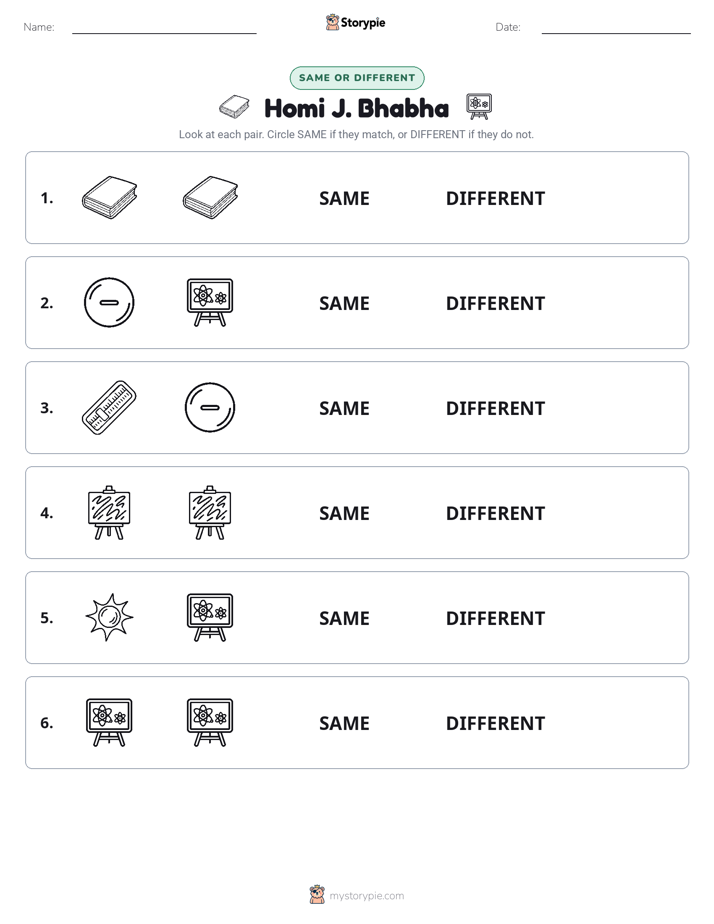This screenshot has height=924, width=714.
Task: Click the Storypie logo at top
Action: (356, 22)
